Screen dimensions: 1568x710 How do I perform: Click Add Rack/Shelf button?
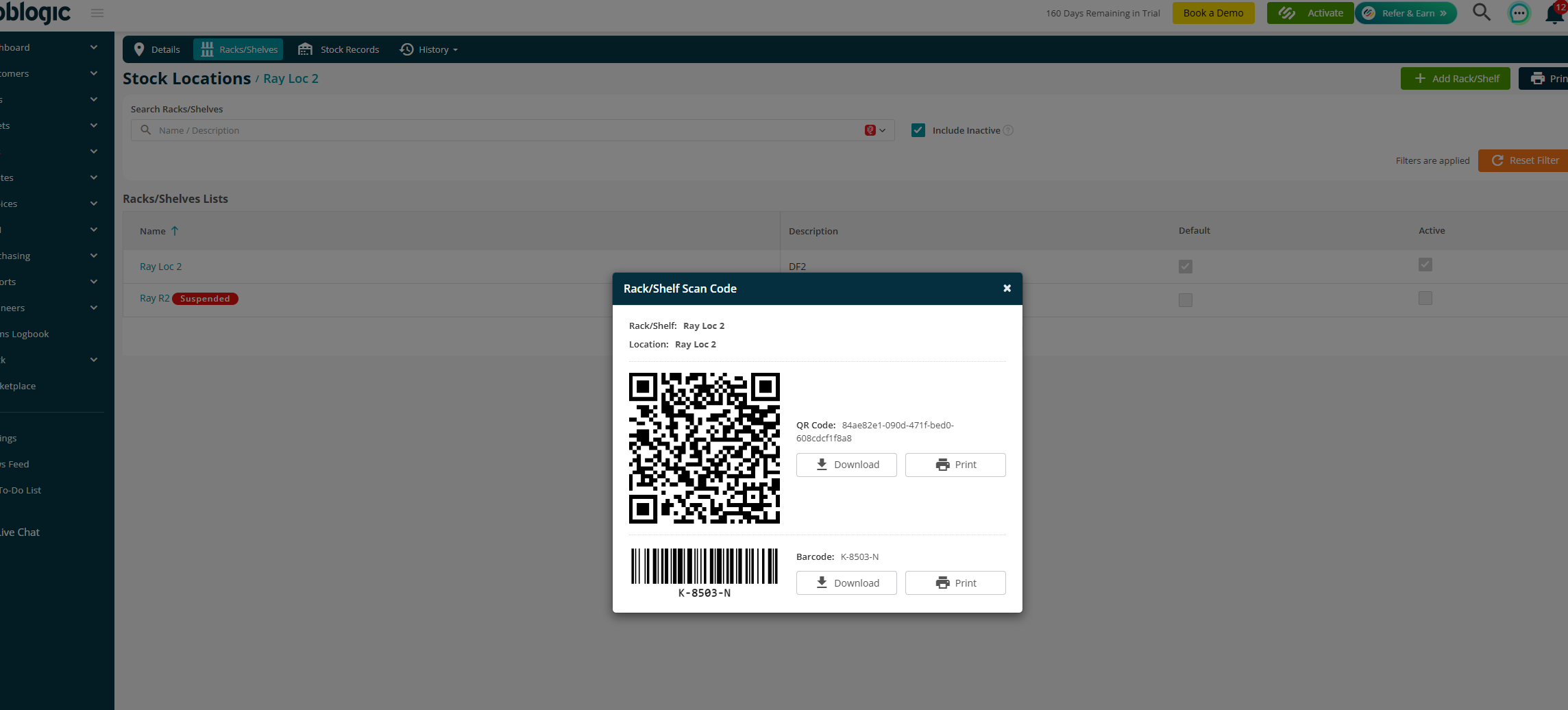click(1456, 79)
